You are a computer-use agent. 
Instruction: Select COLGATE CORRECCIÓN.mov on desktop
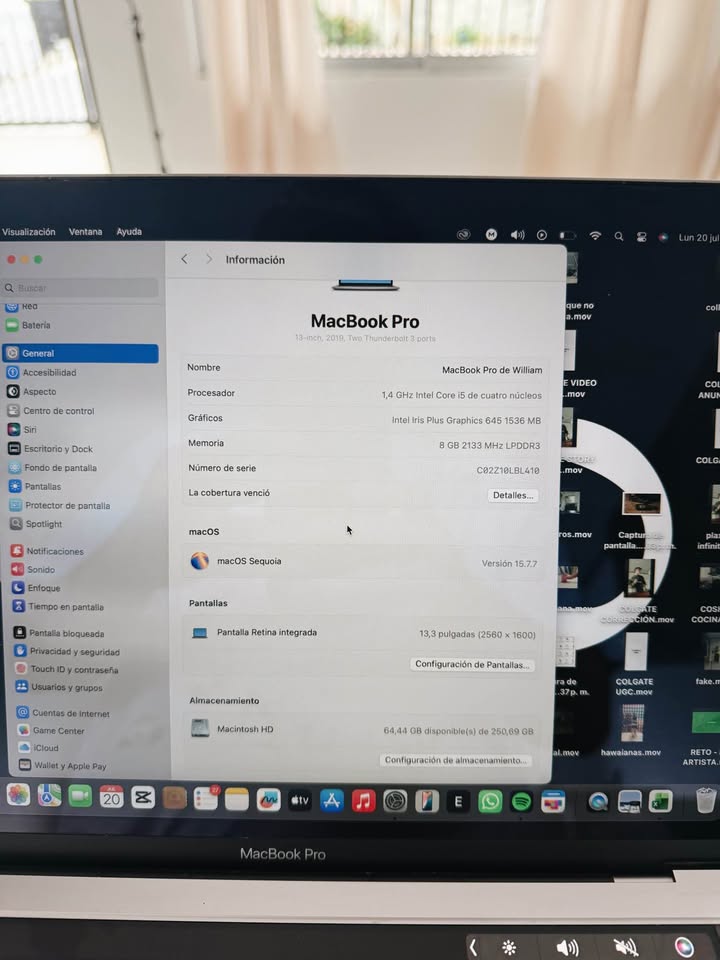[638, 591]
